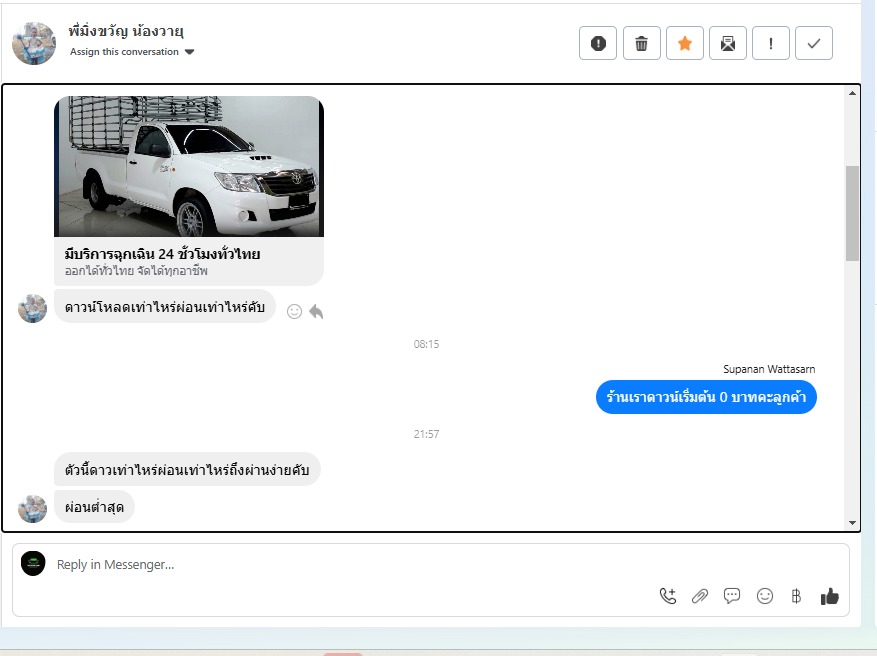The image size is (877, 656).
Task: Click the phone-plus call request icon
Action: 668,596
